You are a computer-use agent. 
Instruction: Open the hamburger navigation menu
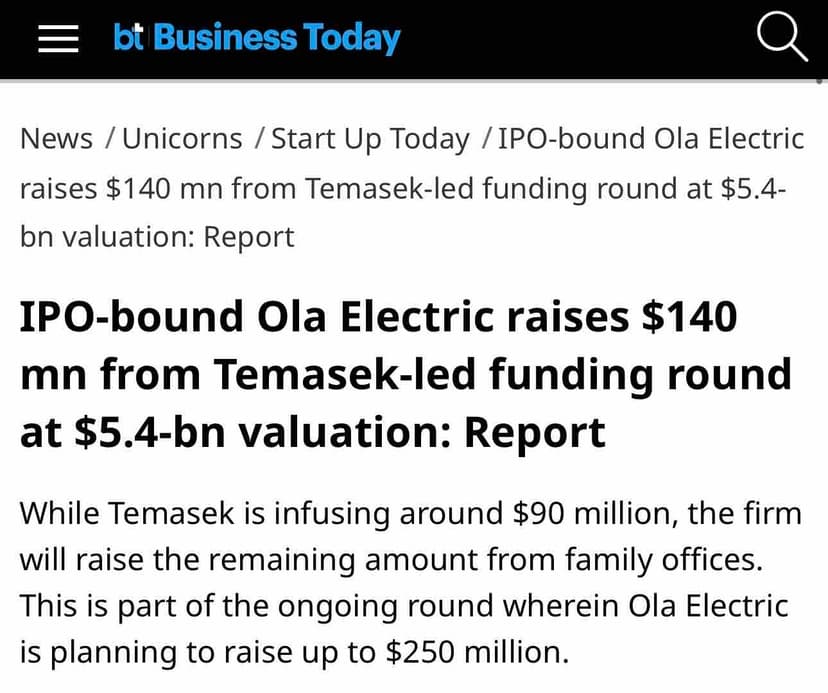58,38
